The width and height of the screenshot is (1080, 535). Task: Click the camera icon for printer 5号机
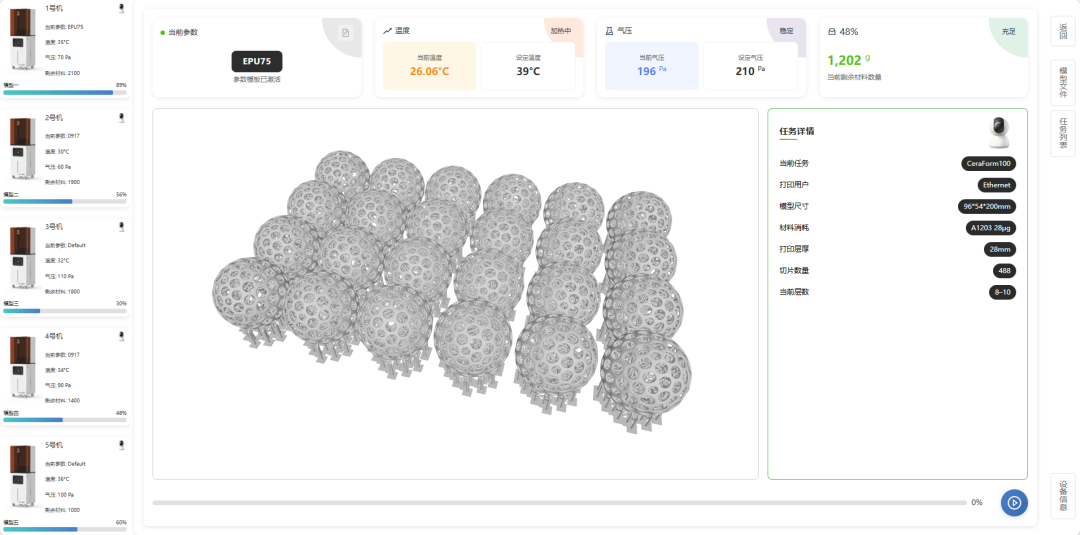pos(121,445)
